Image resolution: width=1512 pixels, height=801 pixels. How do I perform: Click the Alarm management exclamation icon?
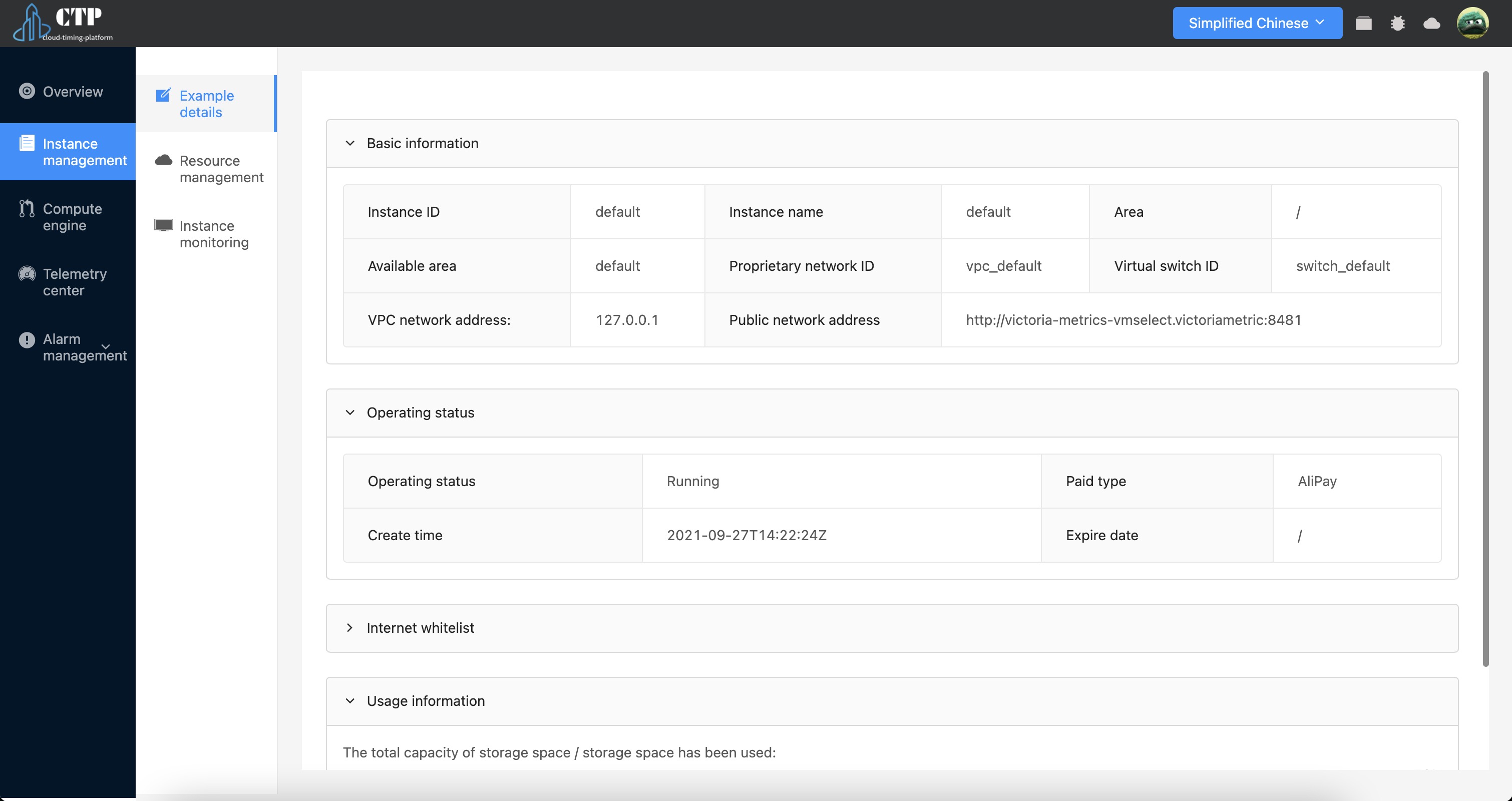pos(27,339)
